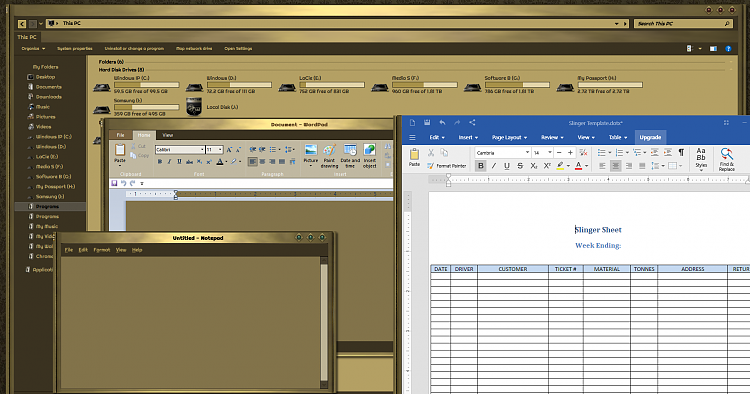The height and width of the screenshot is (394, 750).
Task: Align text right in Slinger Template editor
Action: coord(629,166)
